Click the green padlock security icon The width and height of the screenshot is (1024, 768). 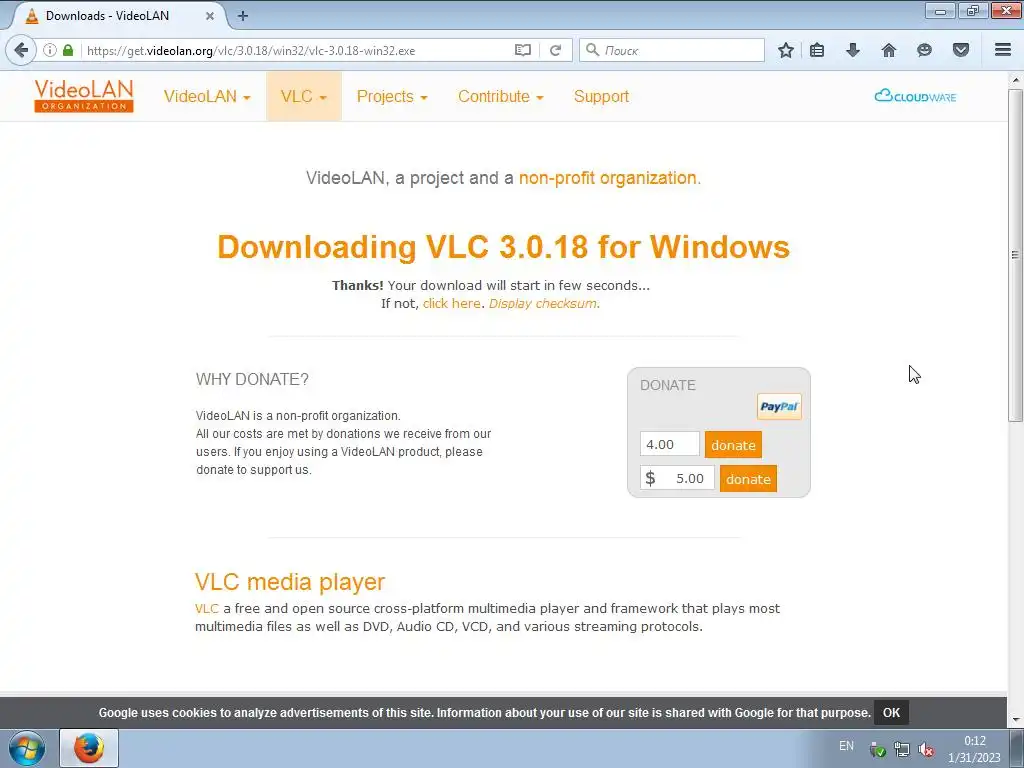68,50
